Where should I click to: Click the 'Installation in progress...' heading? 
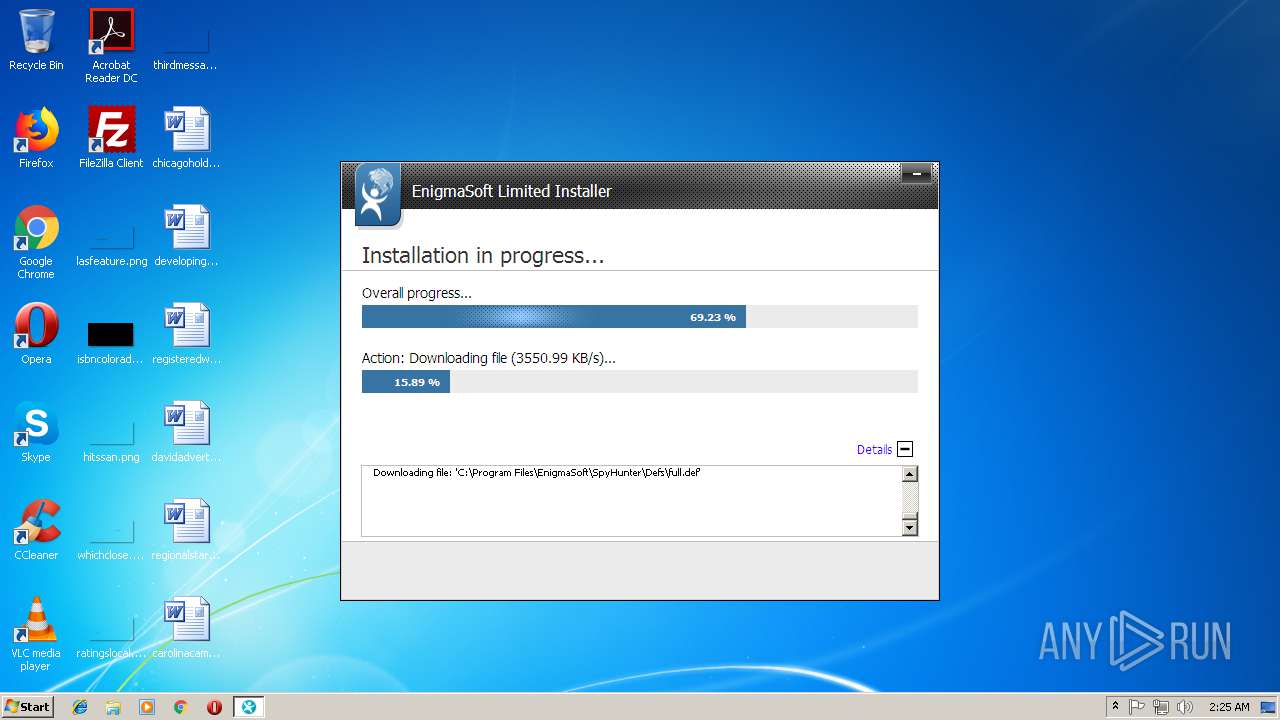483,256
